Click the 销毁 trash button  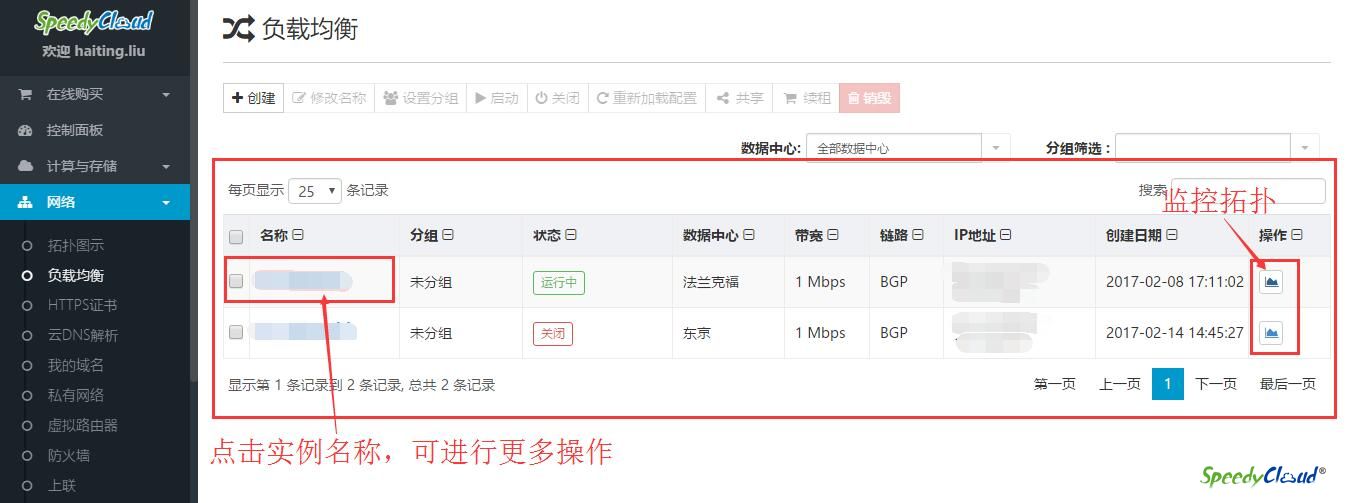coord(869,98)
